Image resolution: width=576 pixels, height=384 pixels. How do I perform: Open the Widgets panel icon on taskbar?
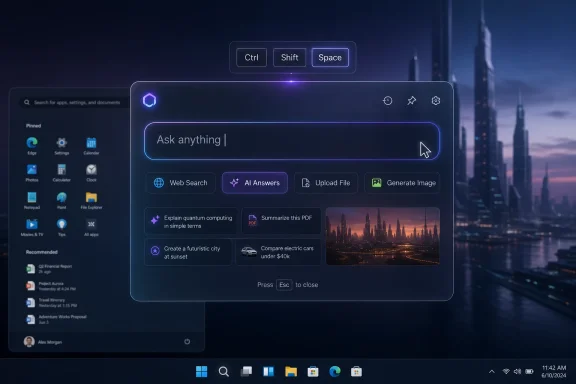tap(269, 372)
